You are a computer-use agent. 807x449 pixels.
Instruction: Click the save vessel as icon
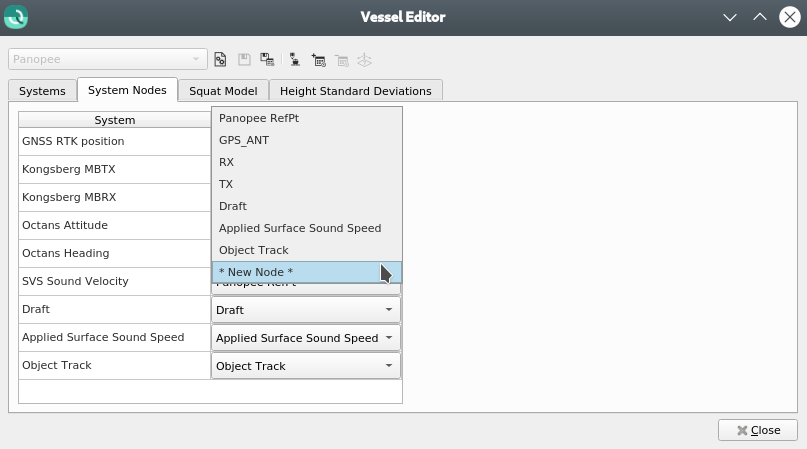(267, 60)
